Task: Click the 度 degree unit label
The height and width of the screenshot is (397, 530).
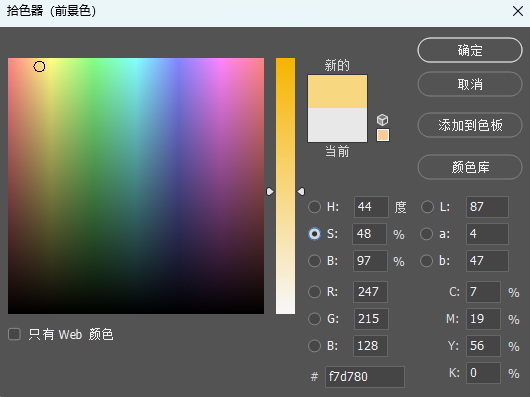Action: coord(400,207)
